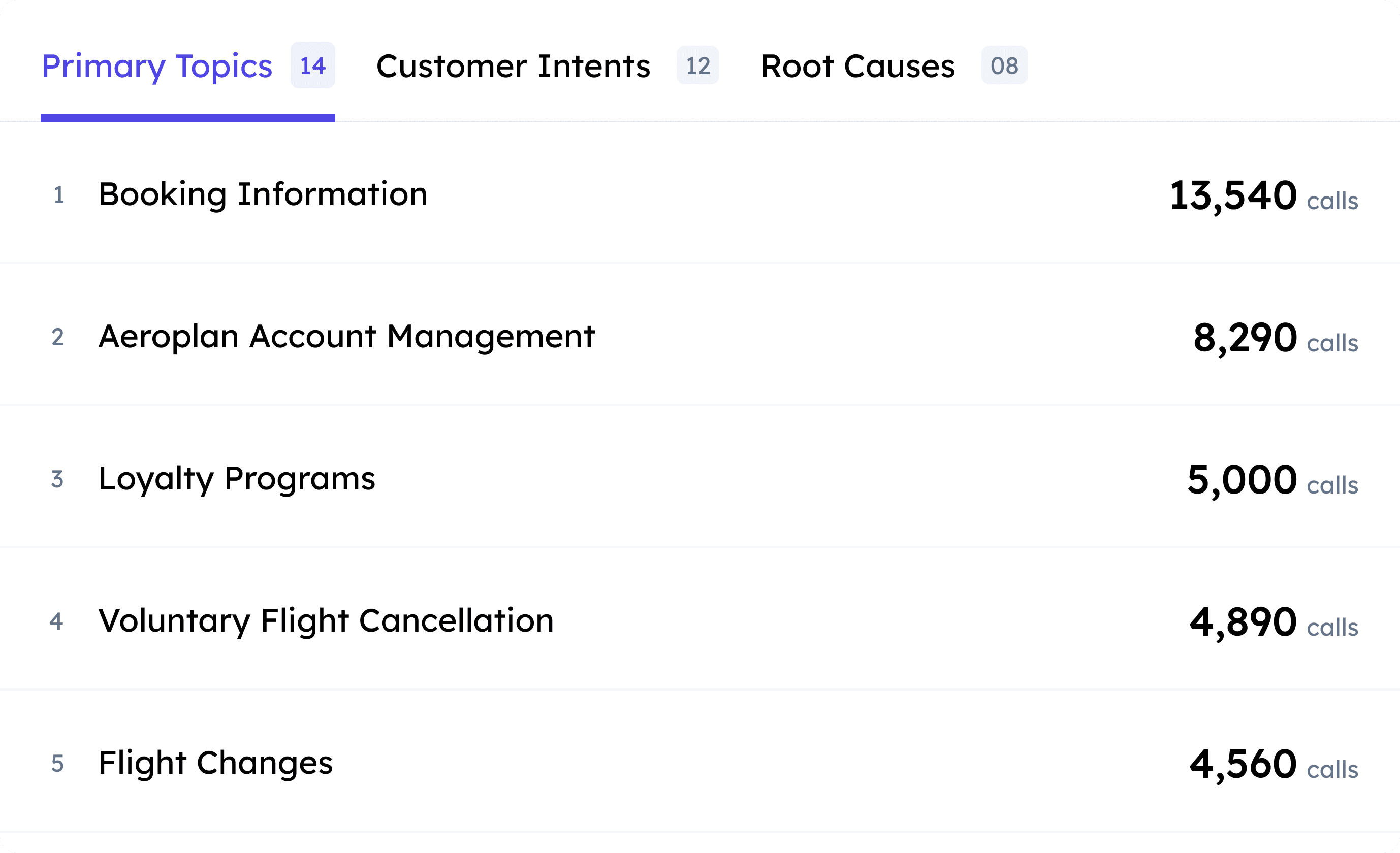This screenshot has height=853, width=1400.
Task: Open the Booking Information topic
Action: 263,194
